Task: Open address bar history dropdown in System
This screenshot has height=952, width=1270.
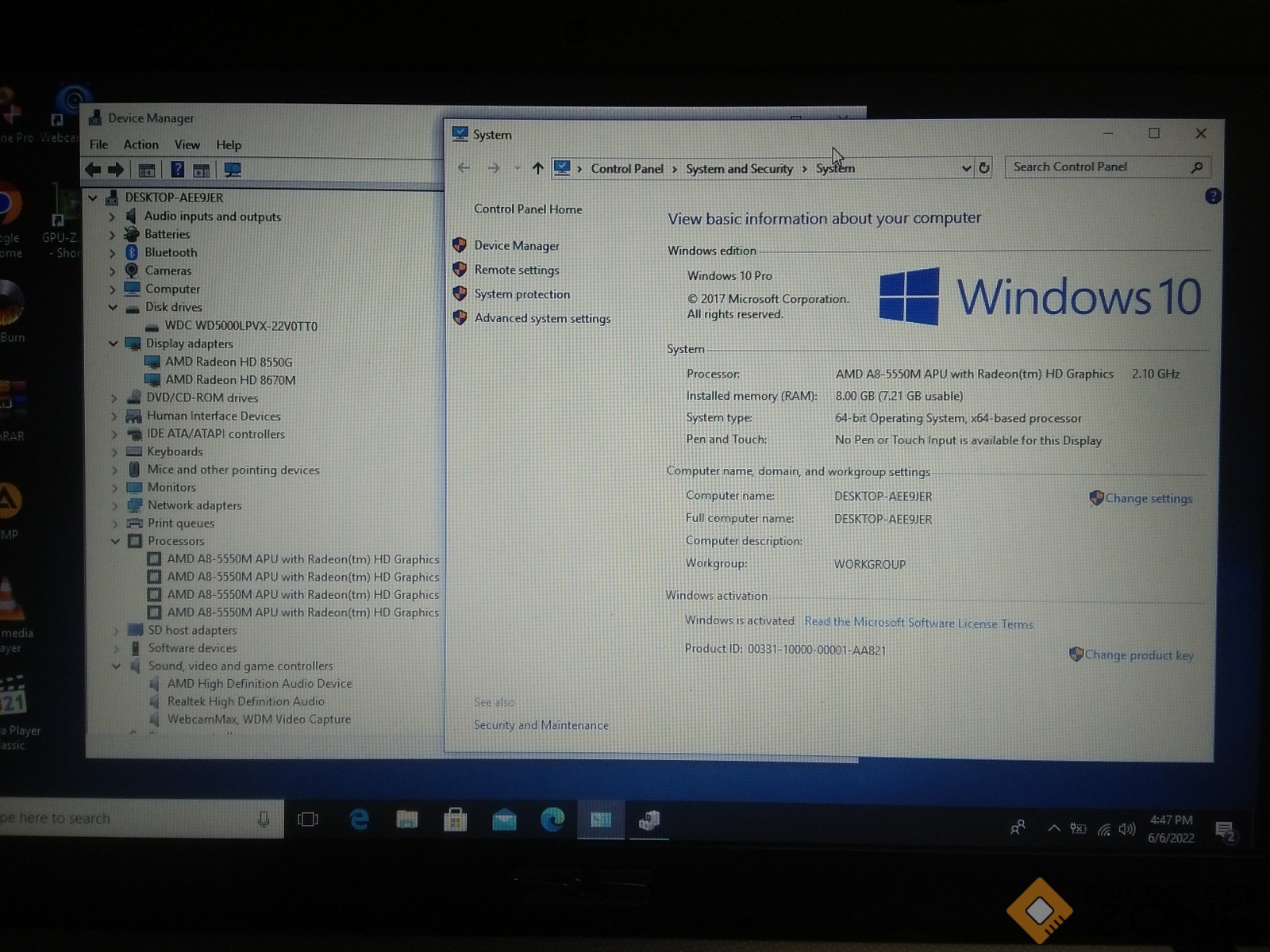Action: (x=966, y=168)
